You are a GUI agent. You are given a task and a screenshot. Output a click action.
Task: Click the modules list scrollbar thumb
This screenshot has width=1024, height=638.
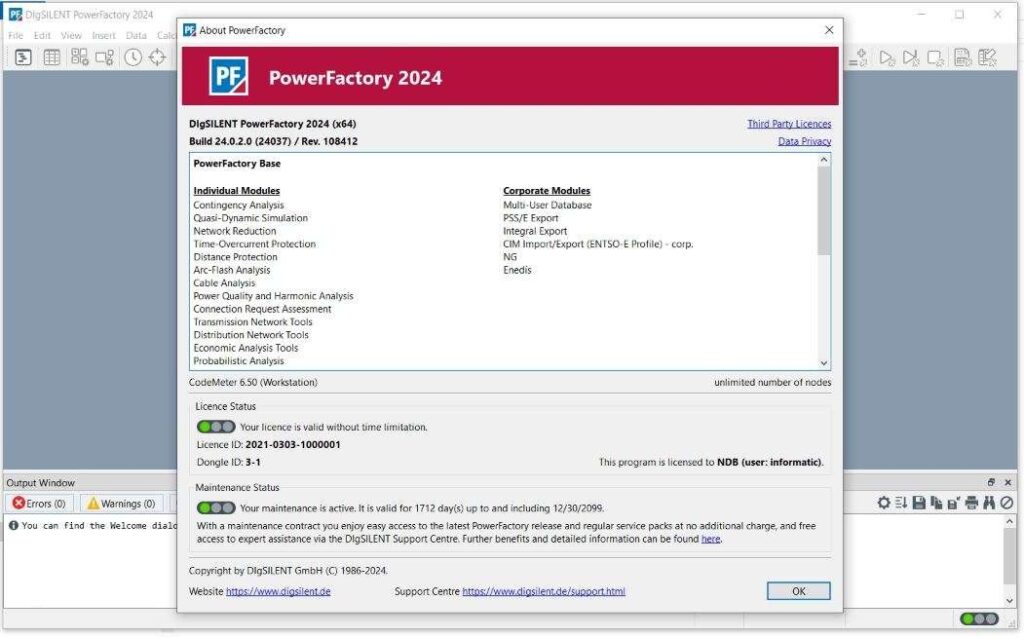[x=824, y=210]
